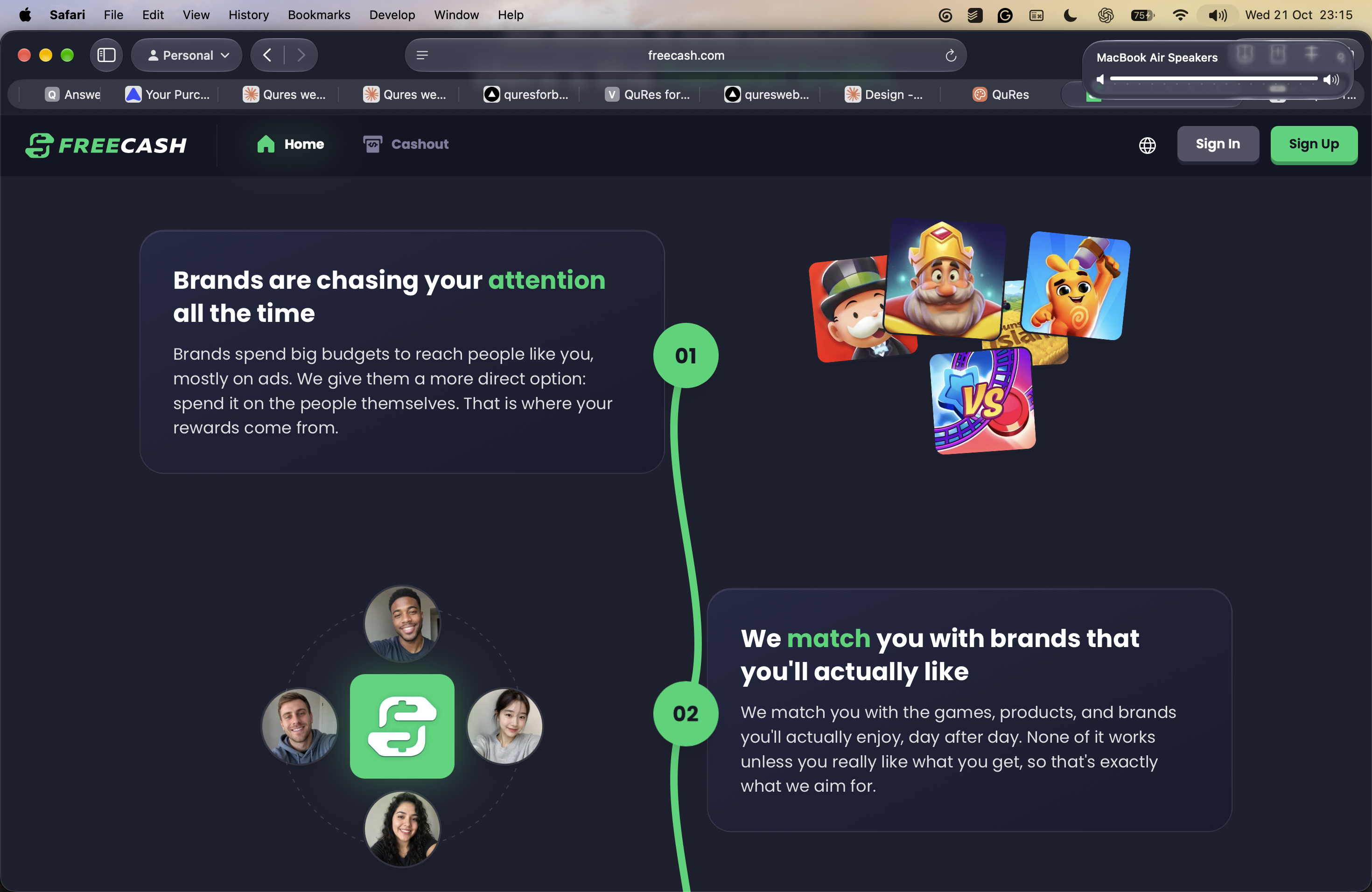
Task: Click the globe language icon
Action: coord(1147,145)
